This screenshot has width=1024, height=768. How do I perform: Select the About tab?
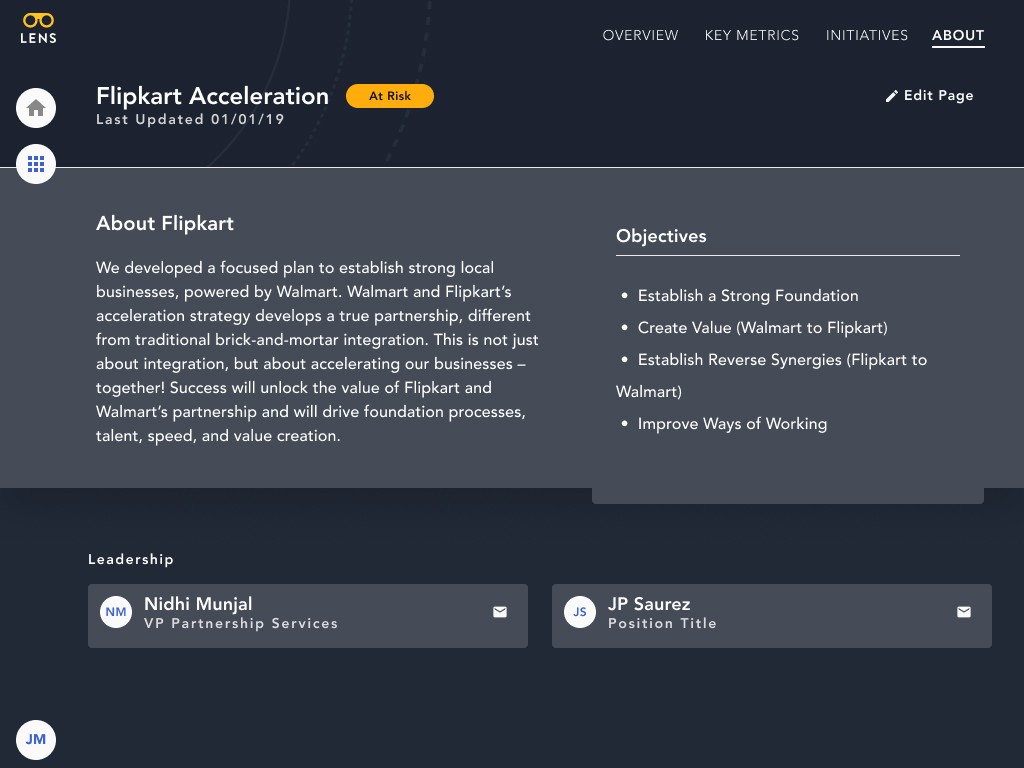(958, 36)
